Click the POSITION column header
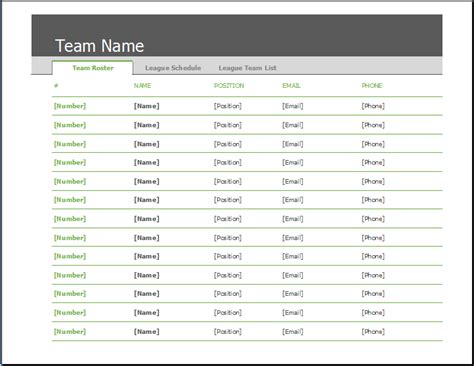Image resolution: width=474 pixels, height=366 pixels. (229, 86)
